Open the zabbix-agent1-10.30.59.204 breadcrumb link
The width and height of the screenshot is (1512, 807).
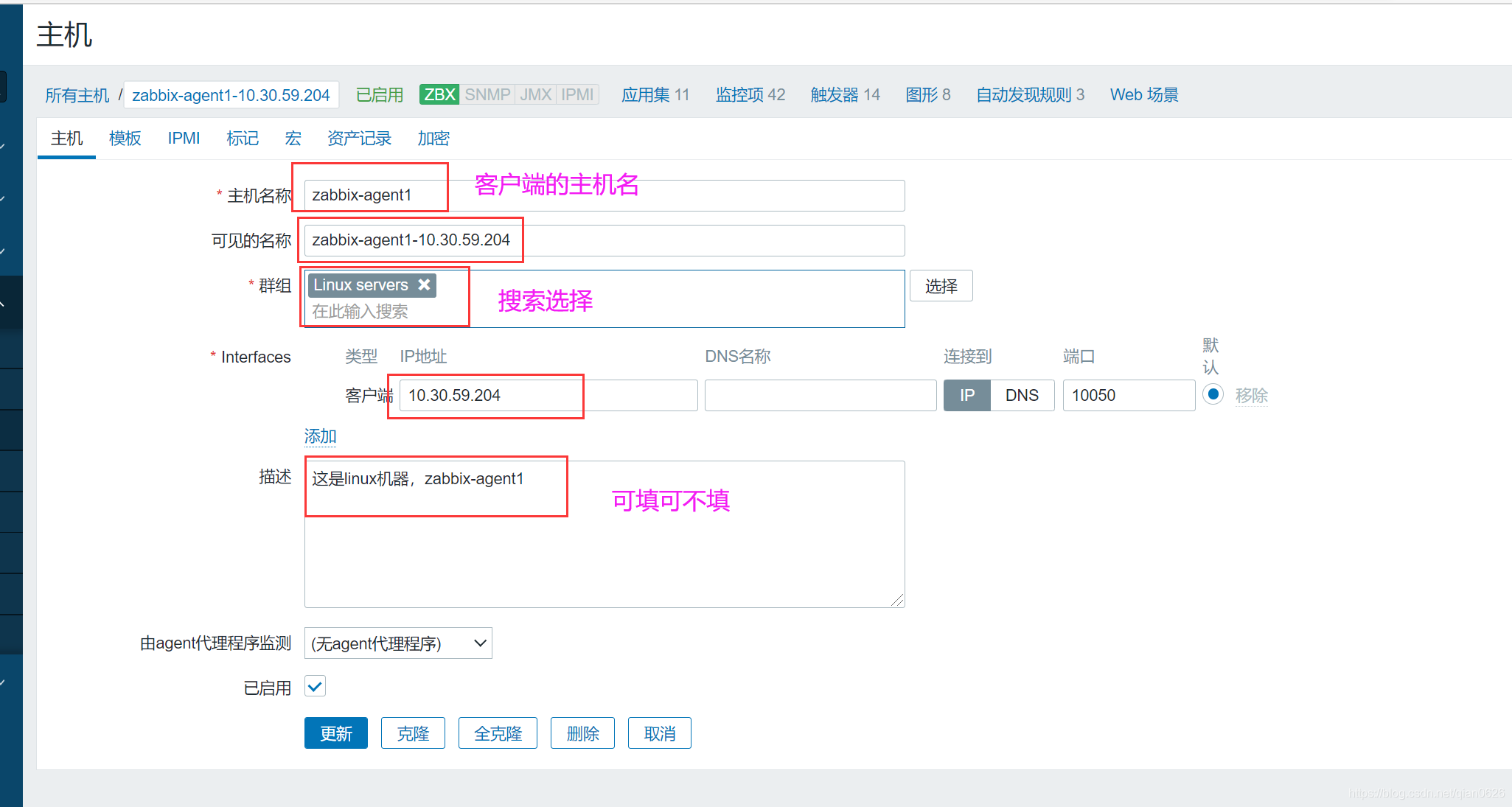tap(231, 95)
